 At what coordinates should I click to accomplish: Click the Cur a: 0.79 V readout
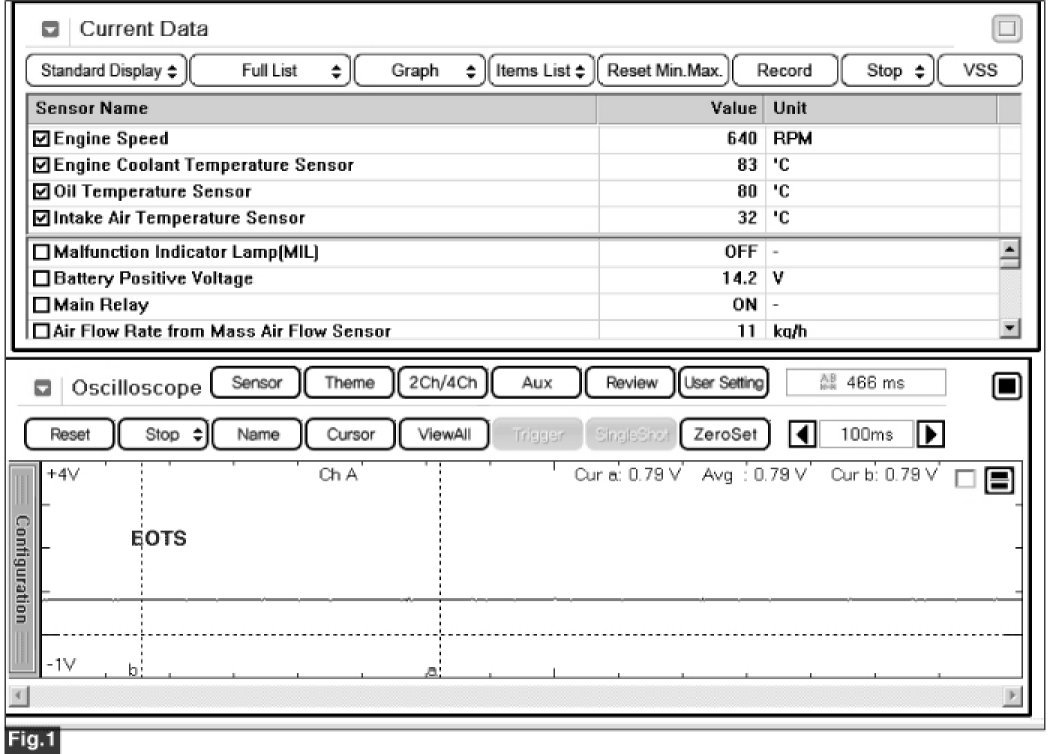[627, 475]
